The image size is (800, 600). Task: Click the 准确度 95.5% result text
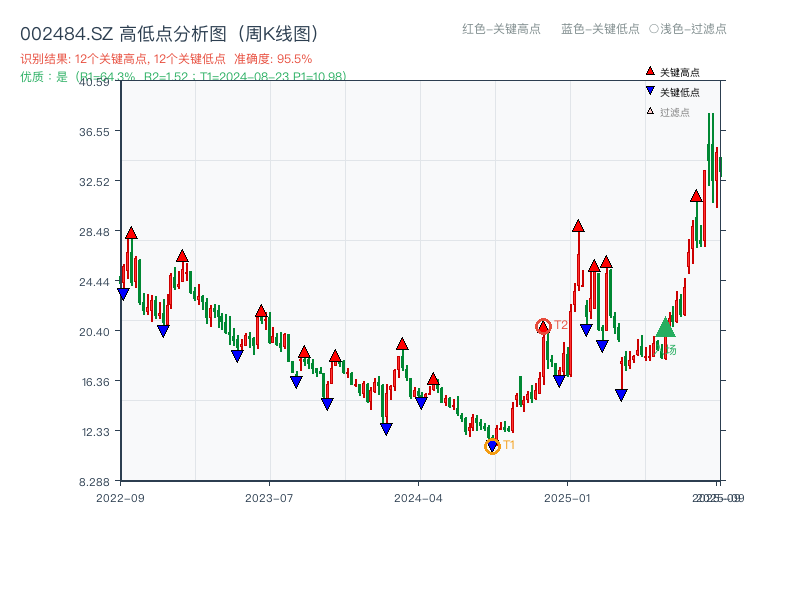click(x=271, y=58)
